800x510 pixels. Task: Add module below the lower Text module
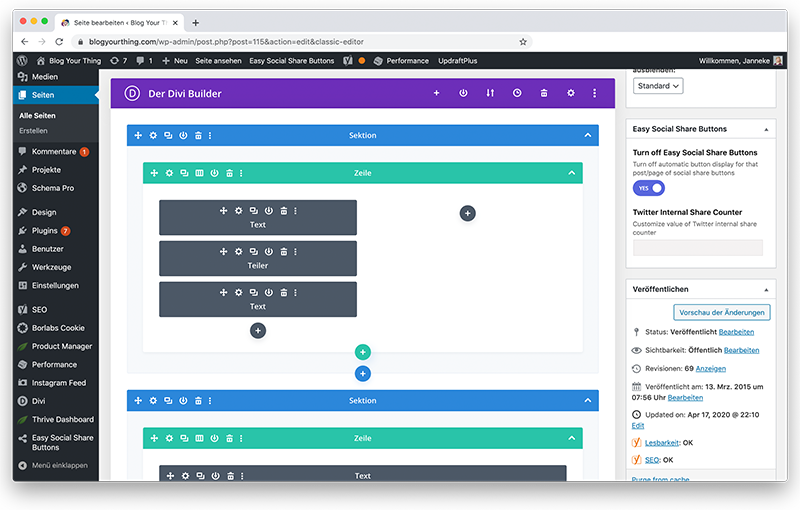[x=258, y=330]
